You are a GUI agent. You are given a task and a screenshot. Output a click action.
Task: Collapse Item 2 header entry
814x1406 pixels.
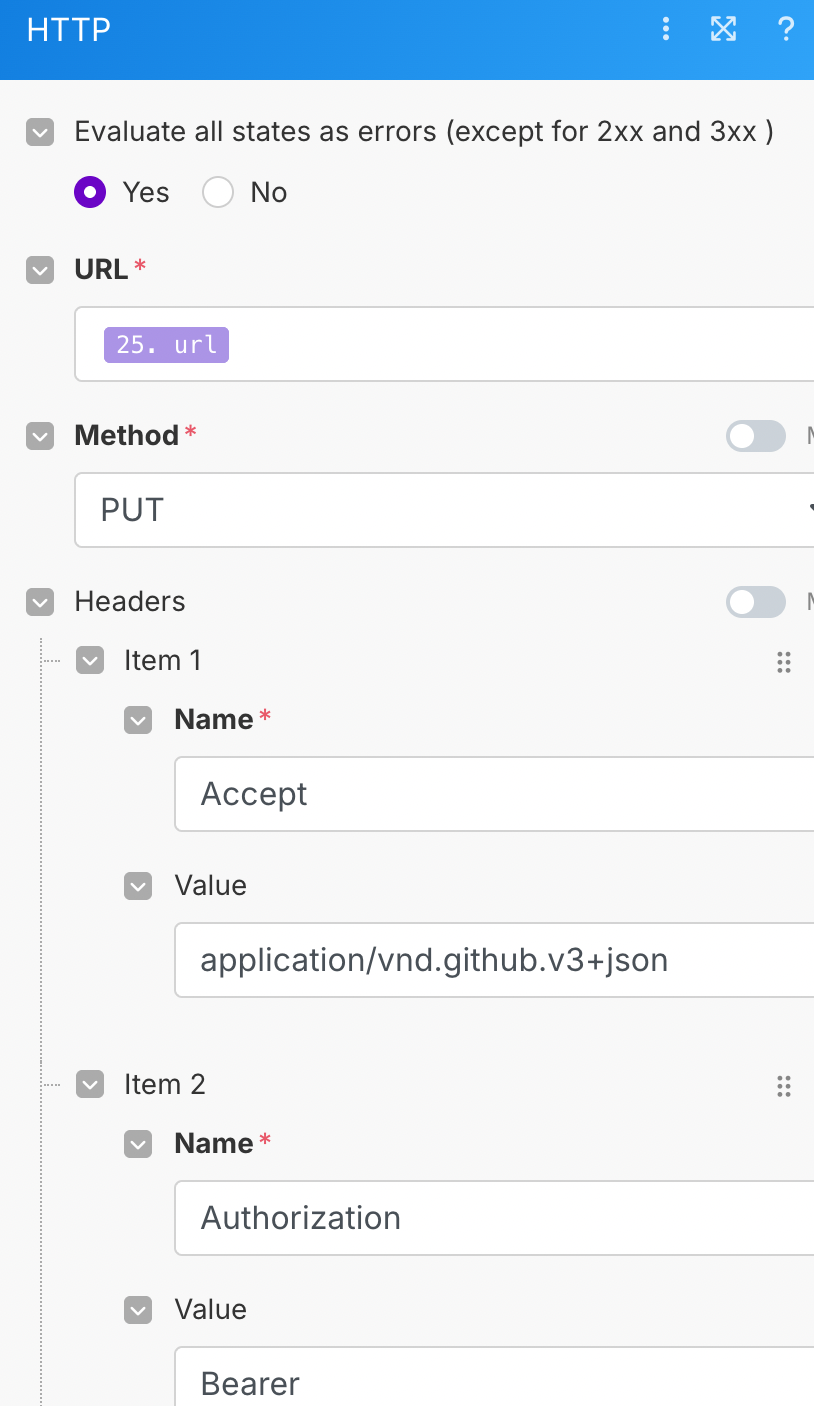tap(90, 1085)
